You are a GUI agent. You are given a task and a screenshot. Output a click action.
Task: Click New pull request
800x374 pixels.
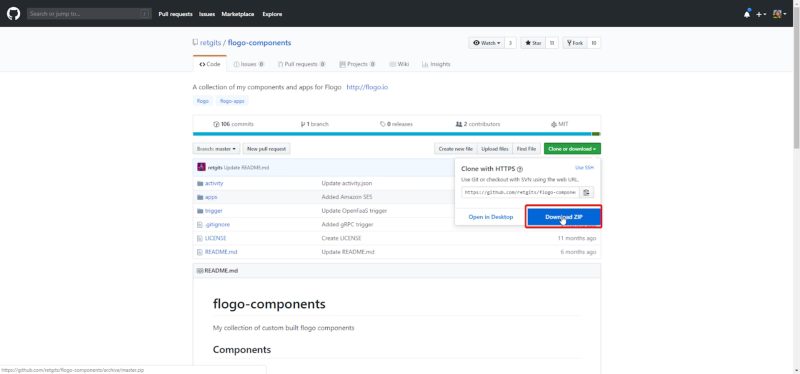(x=266, y=149)
